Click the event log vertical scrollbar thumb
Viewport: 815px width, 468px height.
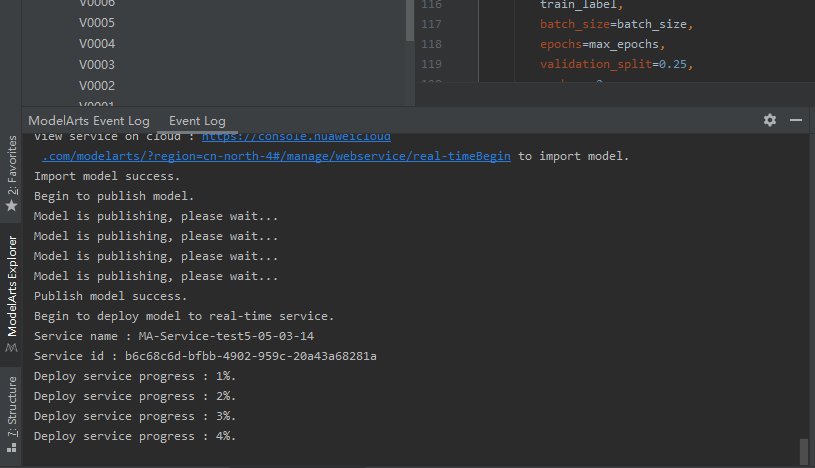pos(802,451)
